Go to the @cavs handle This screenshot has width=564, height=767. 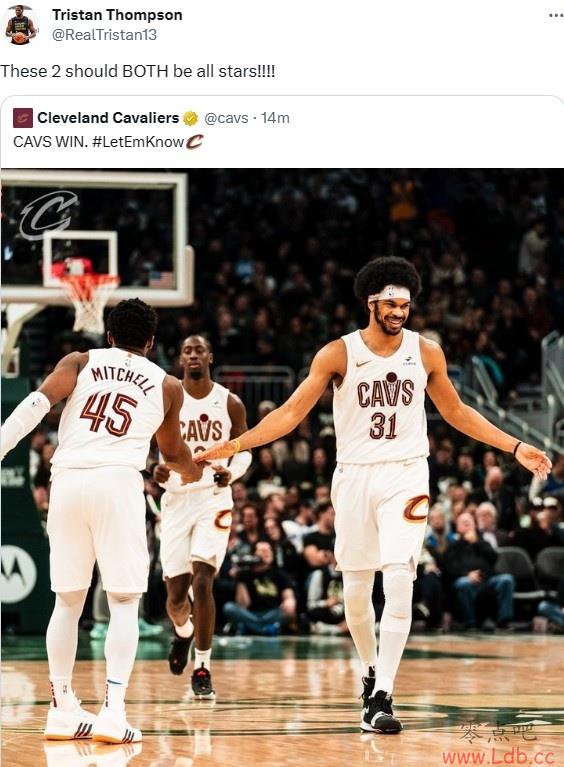(226, 118)
